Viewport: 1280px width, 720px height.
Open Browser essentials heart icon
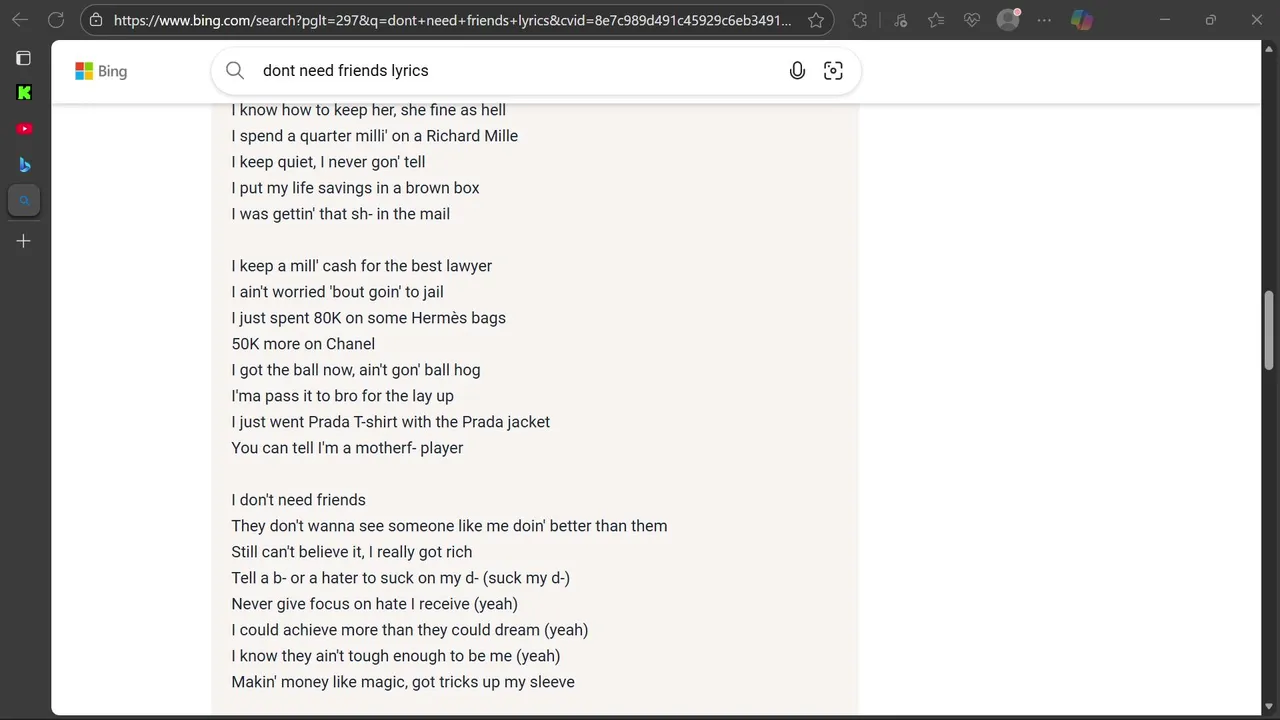(972, 20)
